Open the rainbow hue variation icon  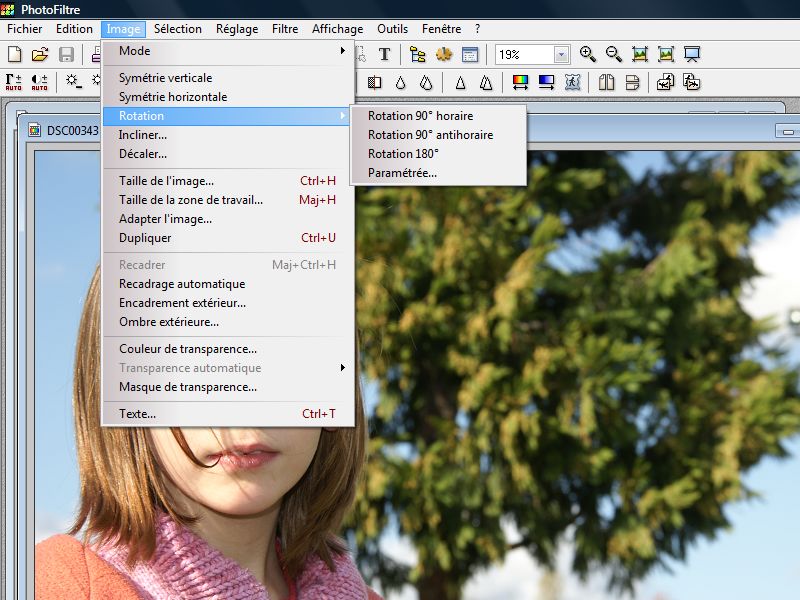pyautogui.click(x=520, y=82)
